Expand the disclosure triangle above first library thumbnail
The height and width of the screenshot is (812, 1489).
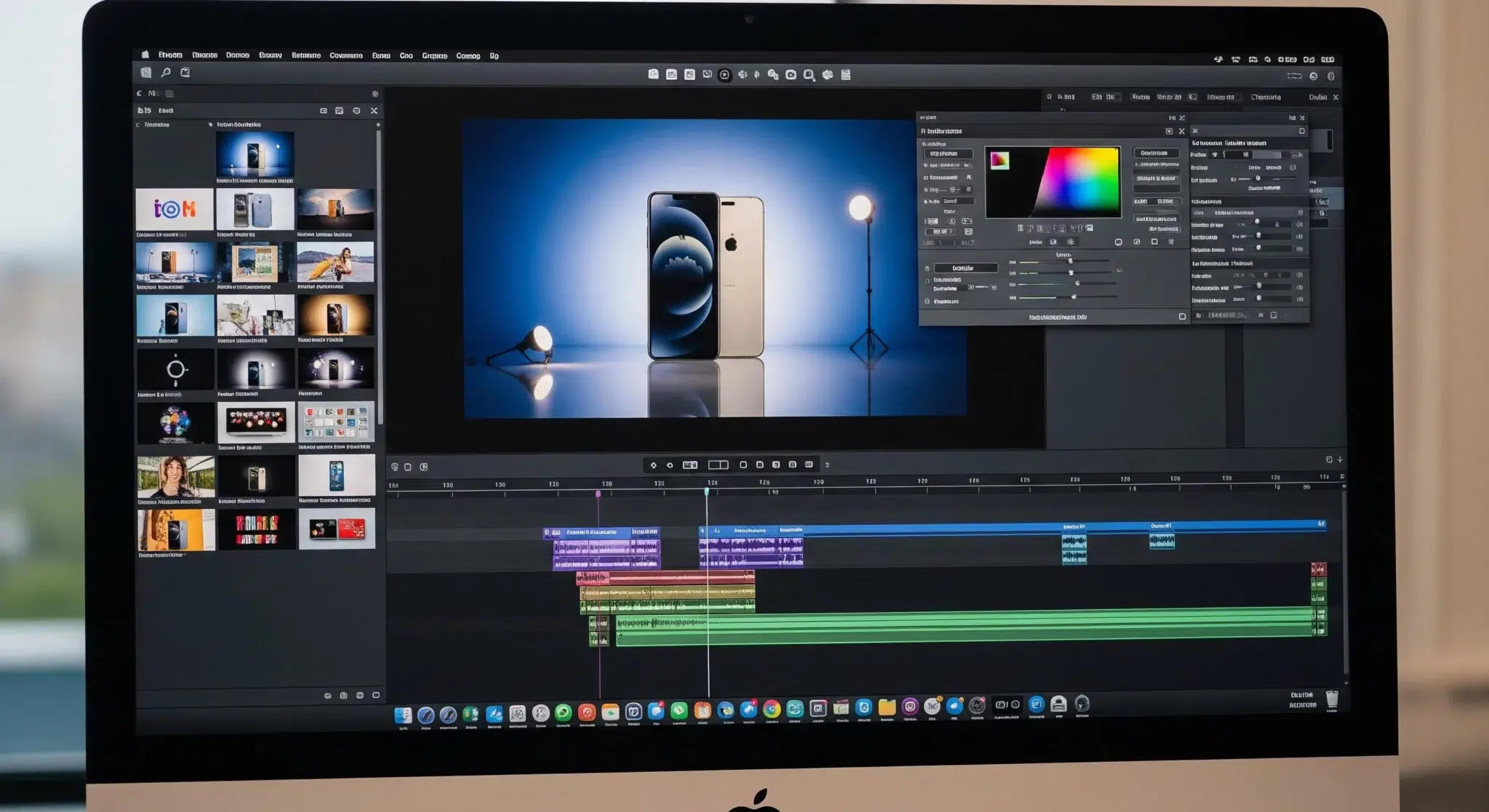210,125
